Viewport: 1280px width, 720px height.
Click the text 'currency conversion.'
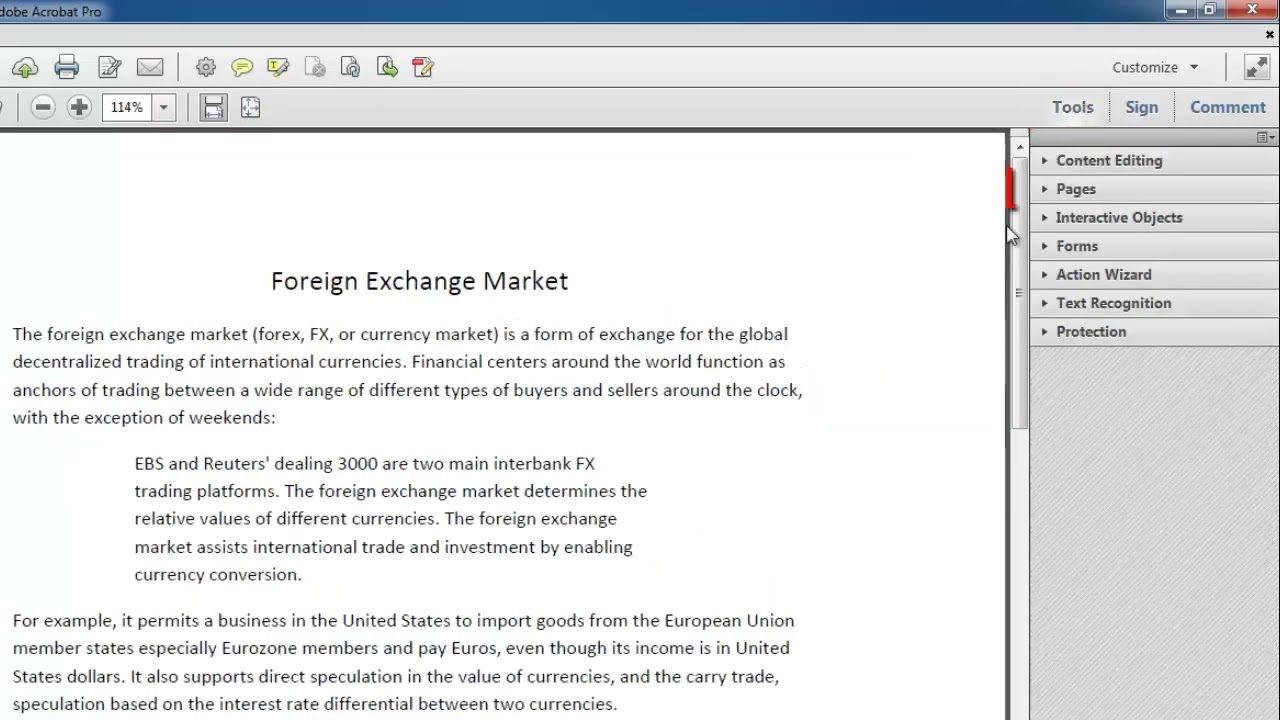tap(218, 574)
